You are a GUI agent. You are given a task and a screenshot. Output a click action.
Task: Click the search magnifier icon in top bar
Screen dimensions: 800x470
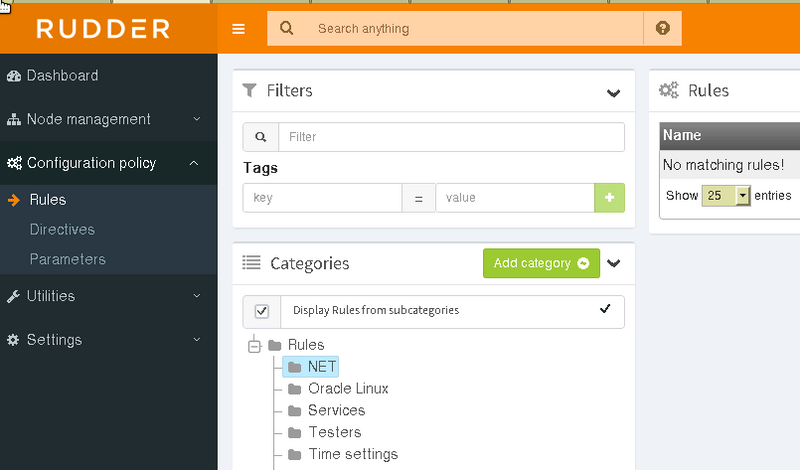(287, 28)
